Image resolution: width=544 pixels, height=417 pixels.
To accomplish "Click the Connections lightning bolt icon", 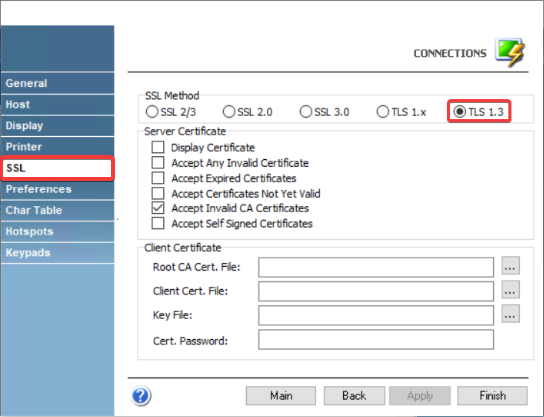I will coord(510,53).
